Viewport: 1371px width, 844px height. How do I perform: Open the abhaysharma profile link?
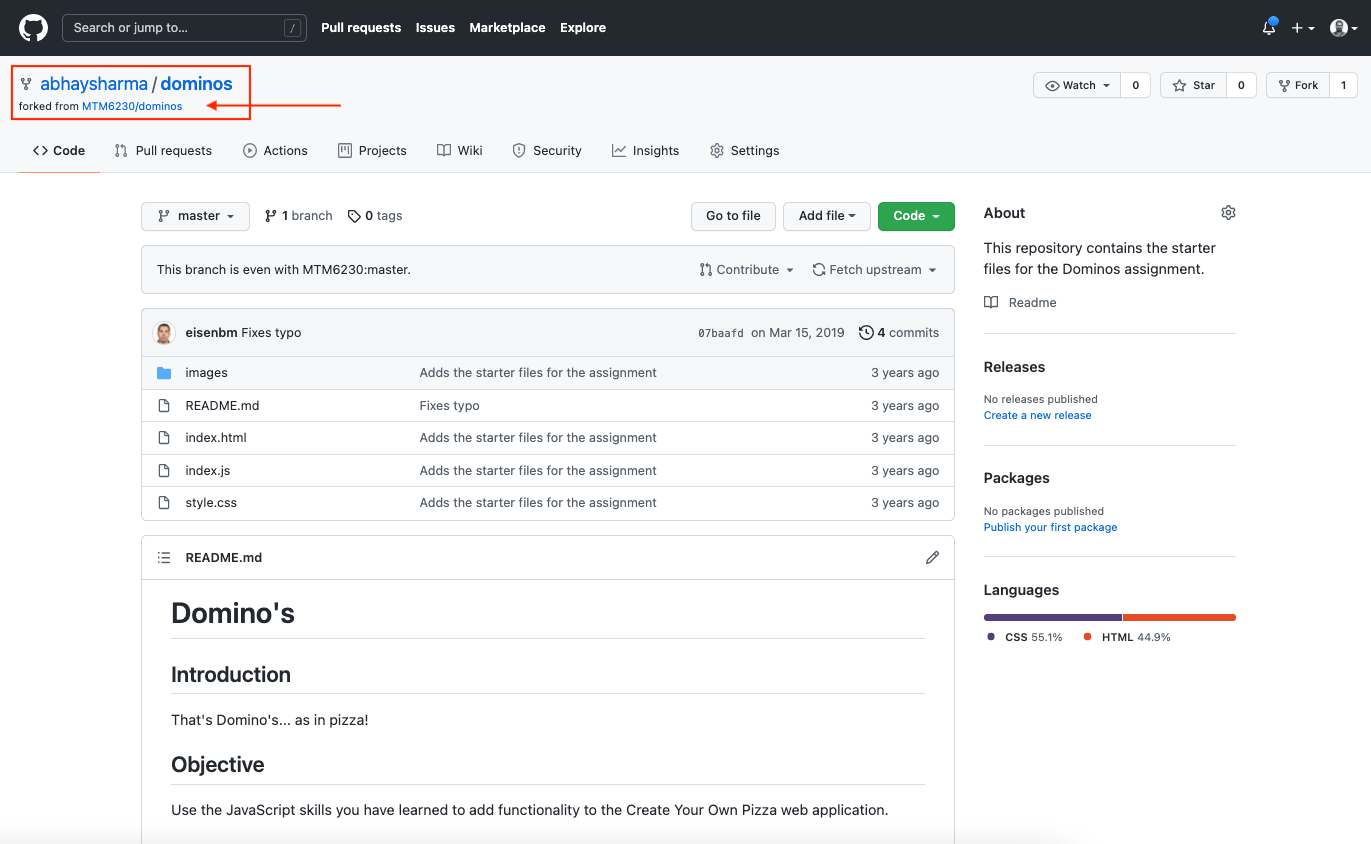pos(94,84)
